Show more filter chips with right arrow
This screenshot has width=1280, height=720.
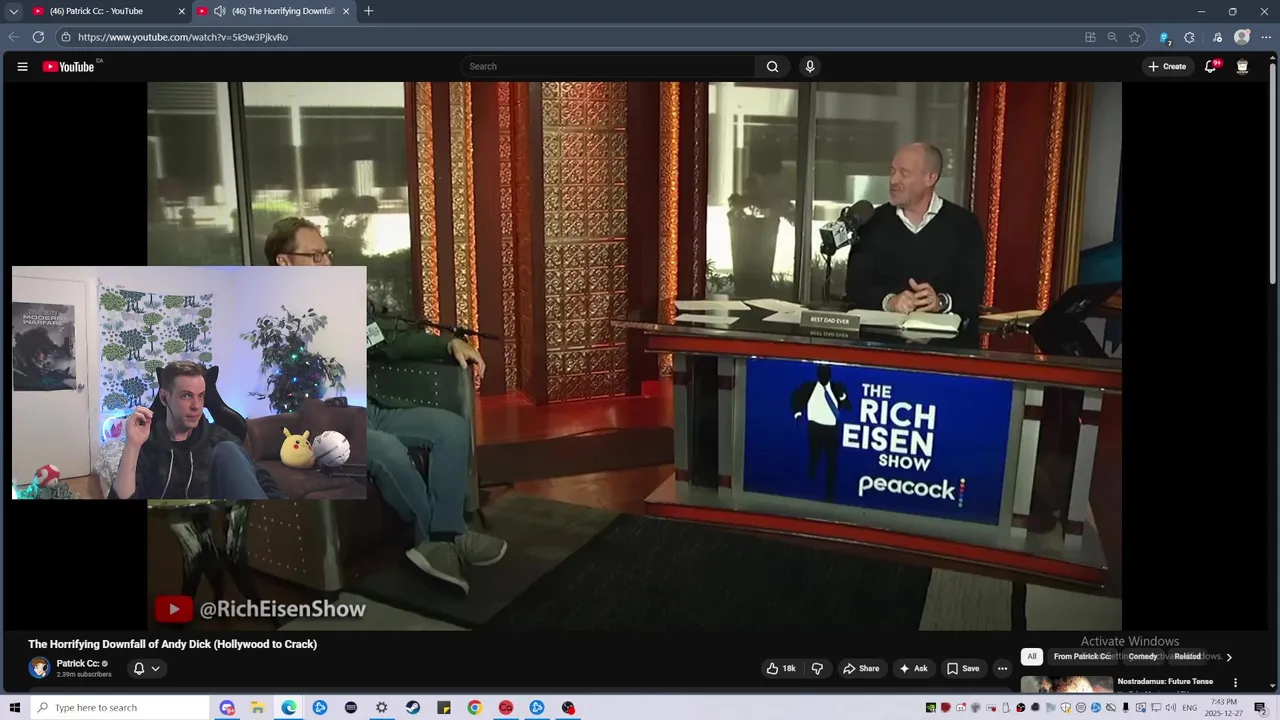tap(1229, 657)
